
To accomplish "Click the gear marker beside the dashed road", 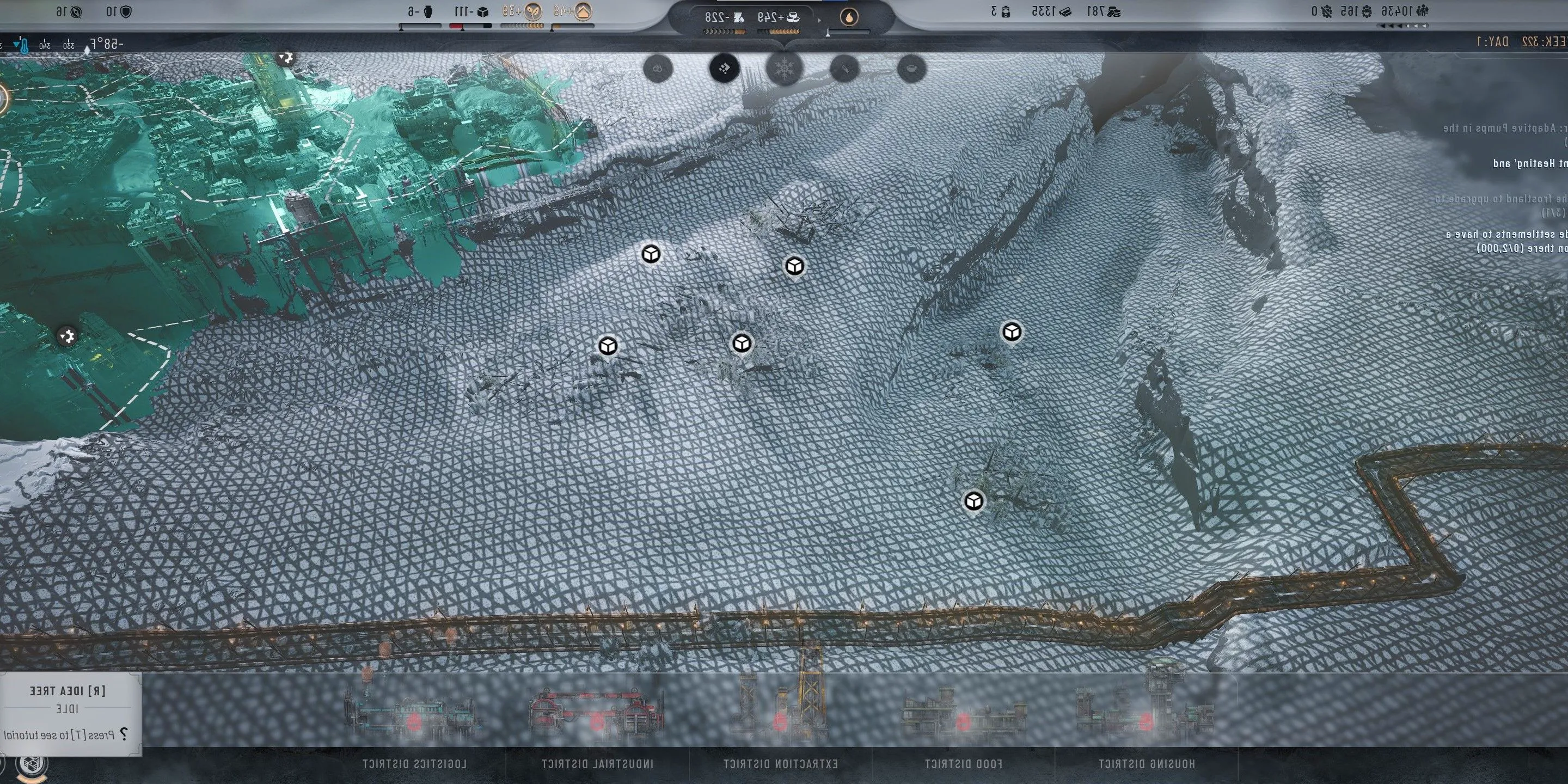I will 67,335.
